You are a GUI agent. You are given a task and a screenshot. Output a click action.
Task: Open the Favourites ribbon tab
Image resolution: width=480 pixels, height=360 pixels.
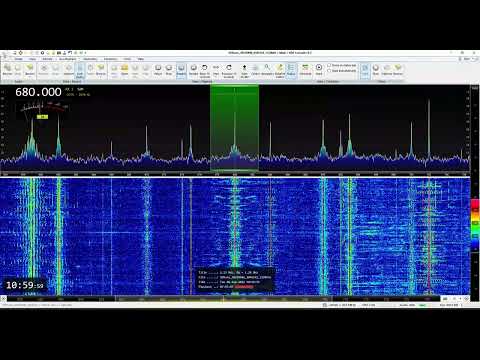coord(90,59)
